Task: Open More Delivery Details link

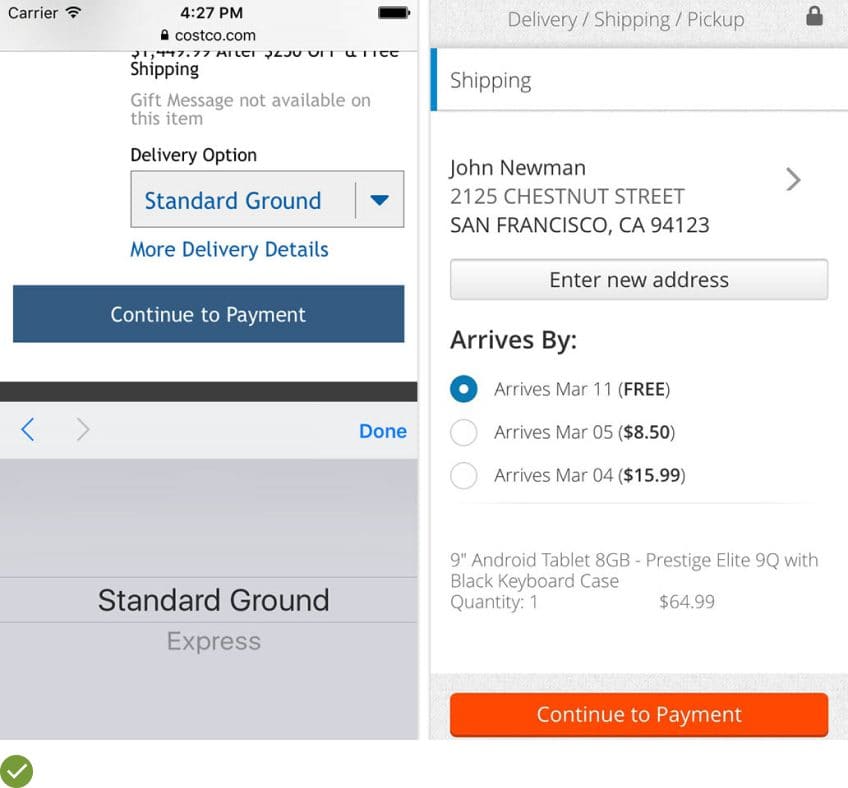Action: tap(229, 249)
